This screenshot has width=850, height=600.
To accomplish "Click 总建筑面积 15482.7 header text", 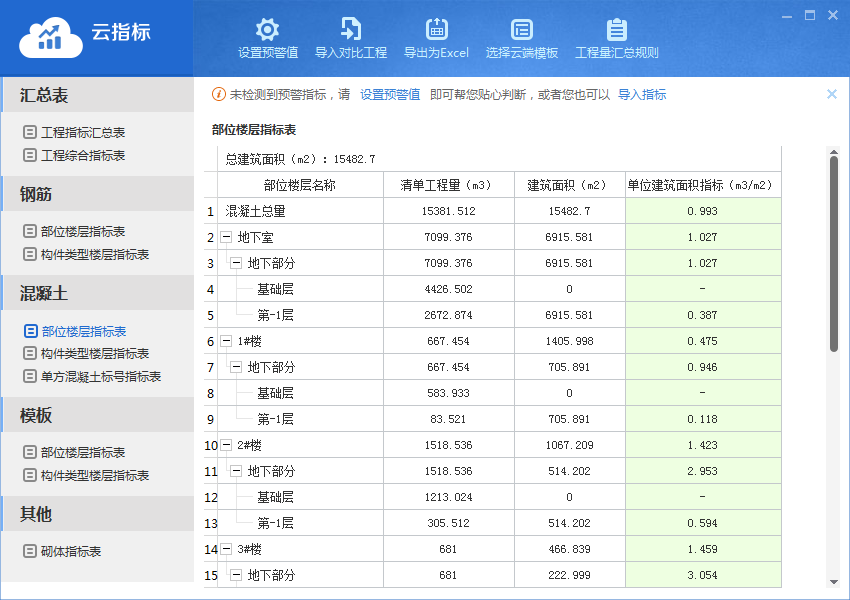I will point(300,159).
